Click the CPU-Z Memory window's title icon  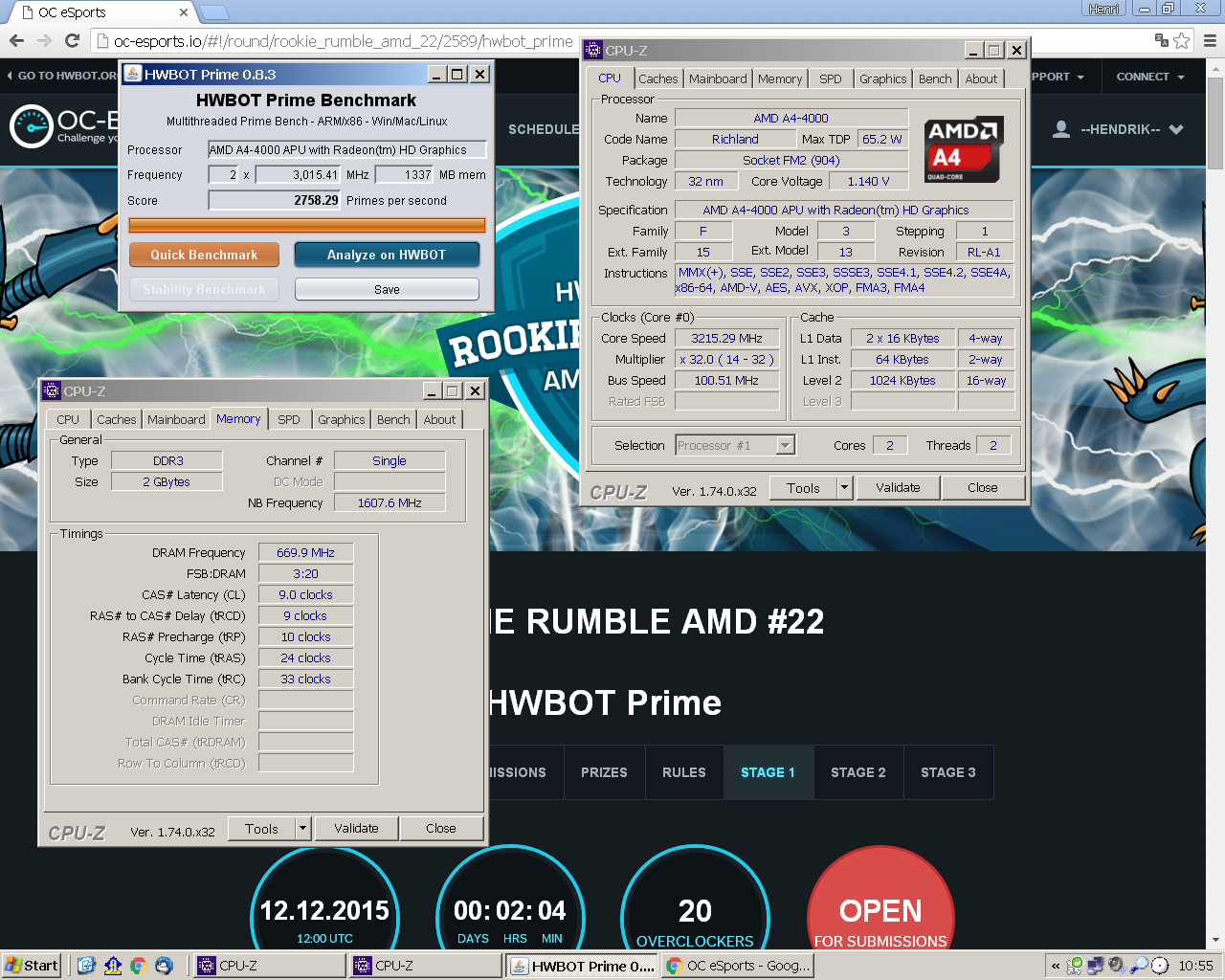pos(52,390)
